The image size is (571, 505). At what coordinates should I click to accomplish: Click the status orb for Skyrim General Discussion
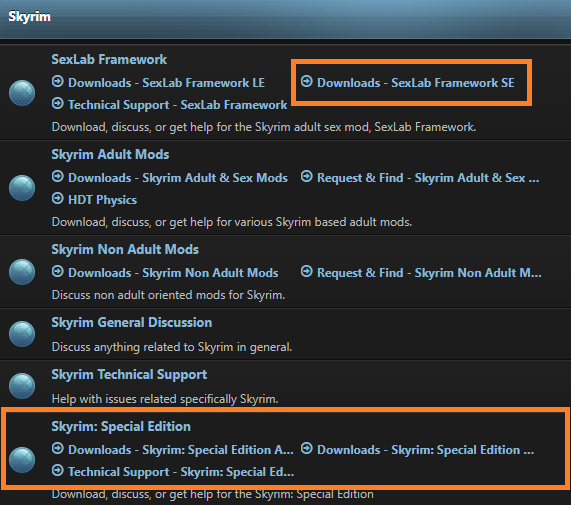[22, 334]
